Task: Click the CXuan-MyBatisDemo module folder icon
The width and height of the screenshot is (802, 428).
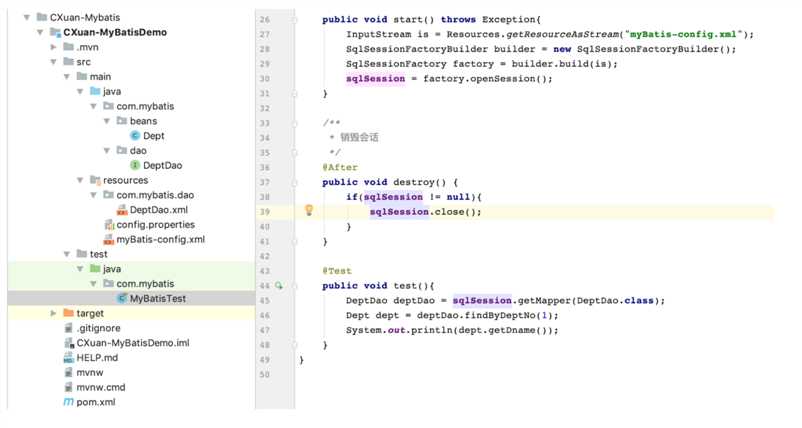Action: (55, 32)
